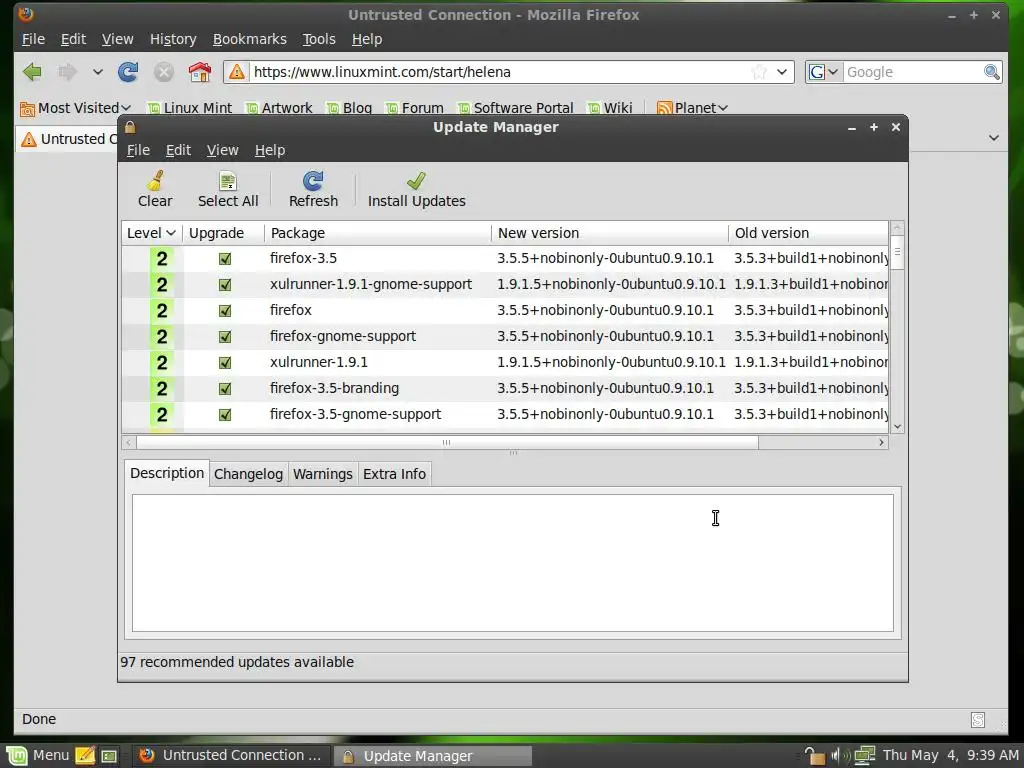The width and height of the screenshot is (1024, 768).
Task: Click the Google search input field
Action: (x=913, y=72)
